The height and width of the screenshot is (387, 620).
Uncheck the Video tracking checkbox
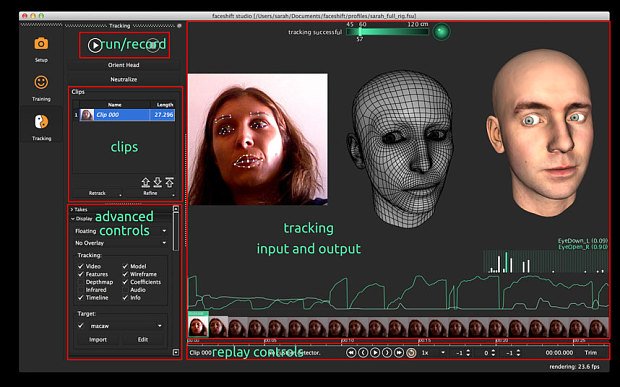point(81,266)
